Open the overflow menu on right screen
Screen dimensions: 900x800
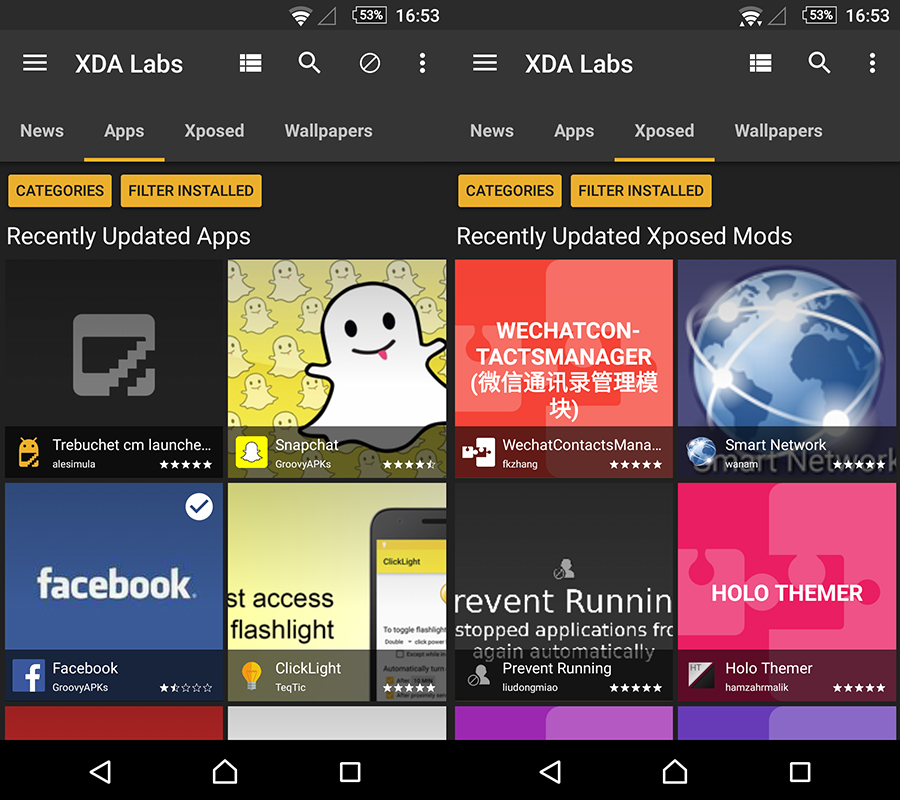pos(872,64)
